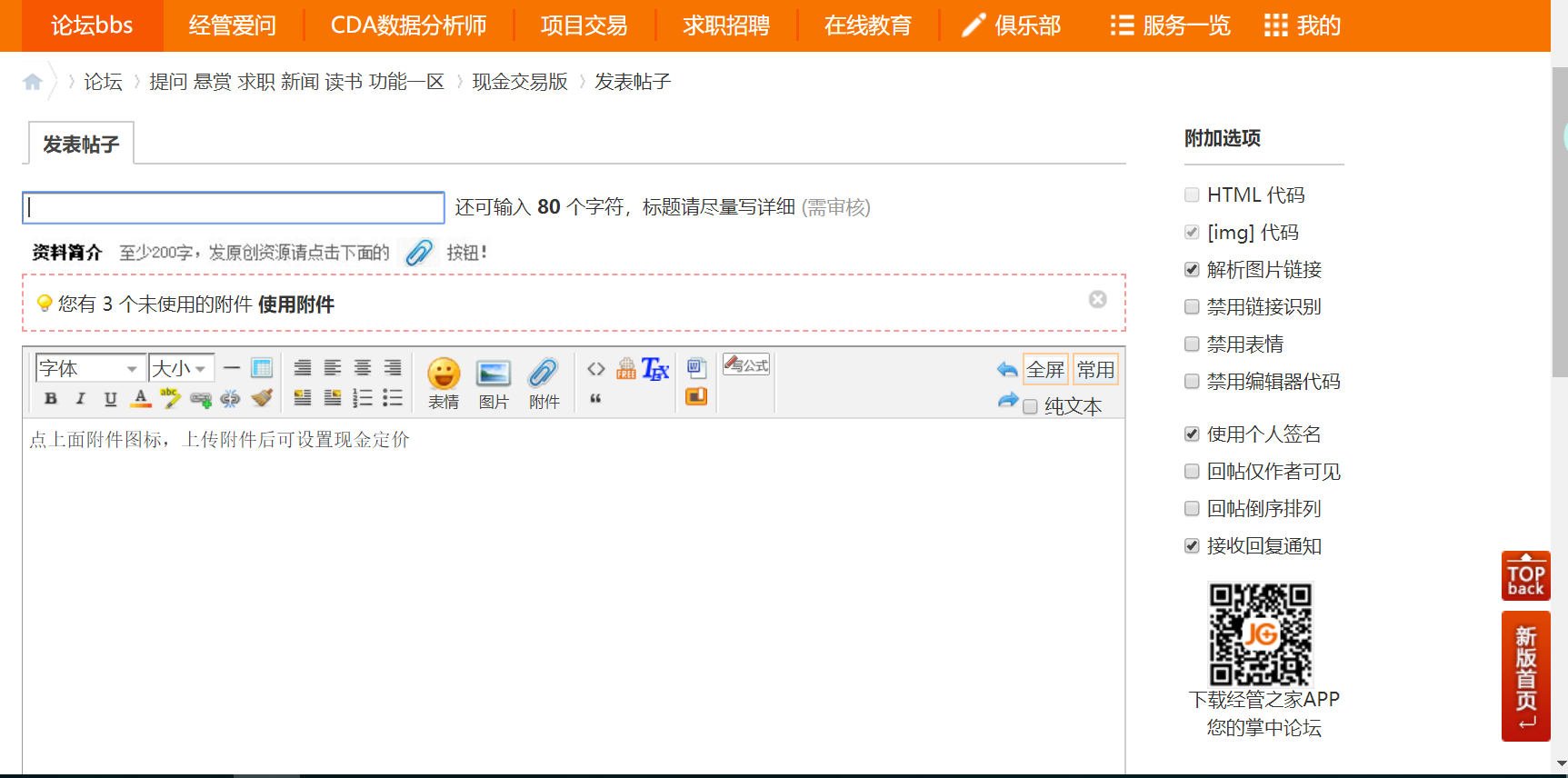1568x778 pixels.
Task: Go to the home page icon
Action: pos(33,82)
